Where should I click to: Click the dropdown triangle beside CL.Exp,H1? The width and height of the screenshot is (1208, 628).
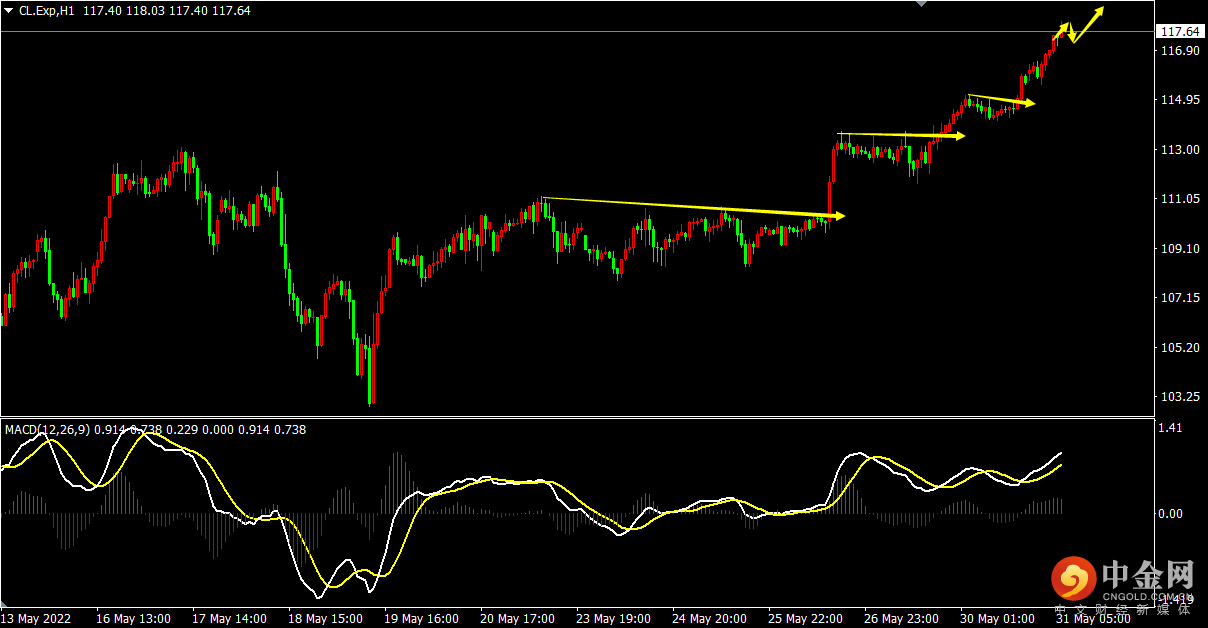coord(9,10)
